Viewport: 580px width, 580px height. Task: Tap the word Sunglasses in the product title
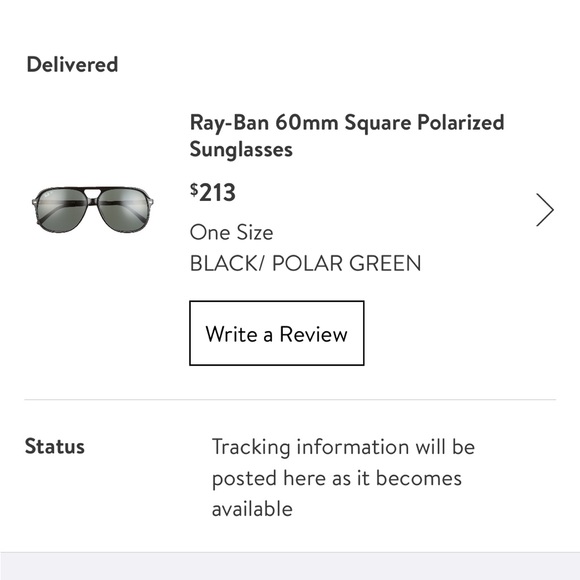coord(241,149)
